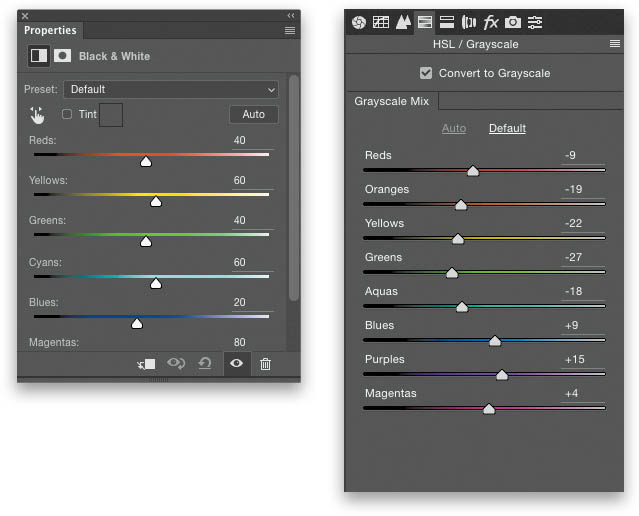This screenshot has height=516, width=639.
Task: Uncheck Convert to Grayscale checkbox
Action: tap(426, 73)
